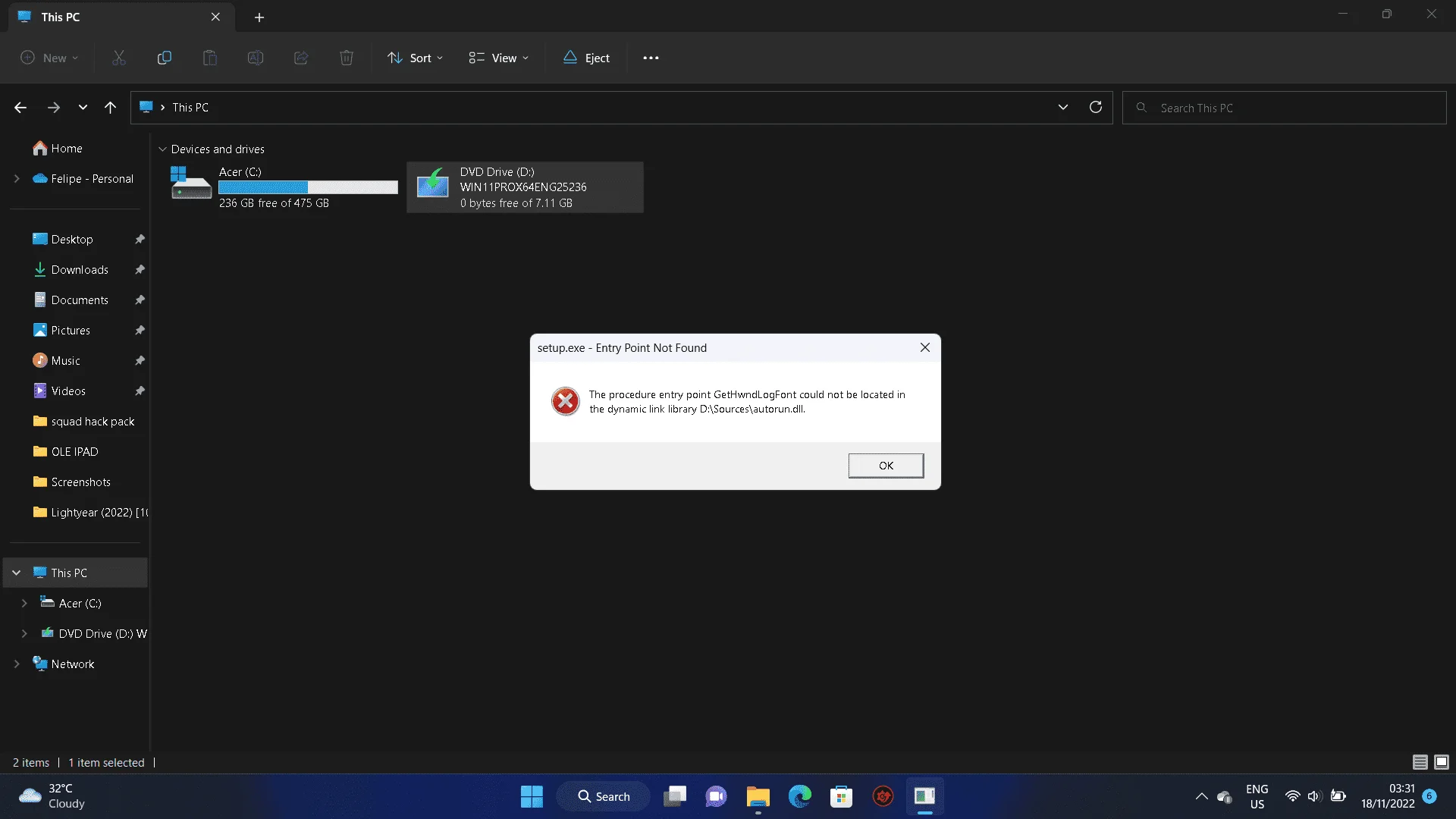Click the red taskbar app icon
This screenshot has height=819, width=1456.
(883, 796)
